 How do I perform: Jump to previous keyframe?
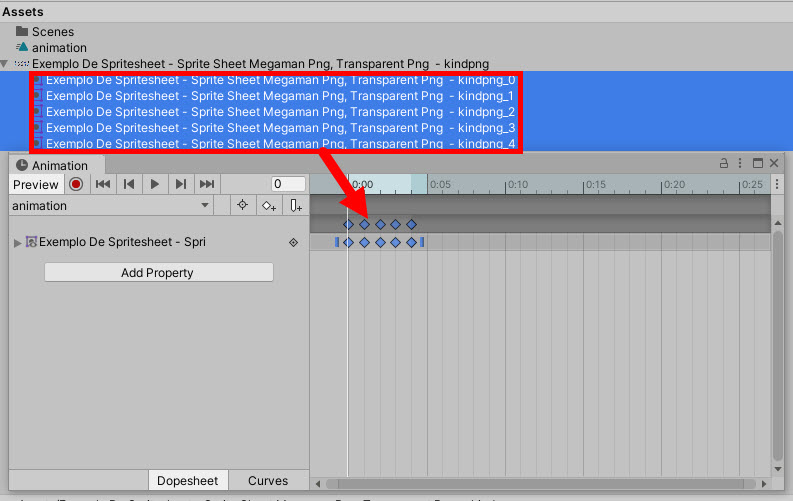(x=129, y=184)
